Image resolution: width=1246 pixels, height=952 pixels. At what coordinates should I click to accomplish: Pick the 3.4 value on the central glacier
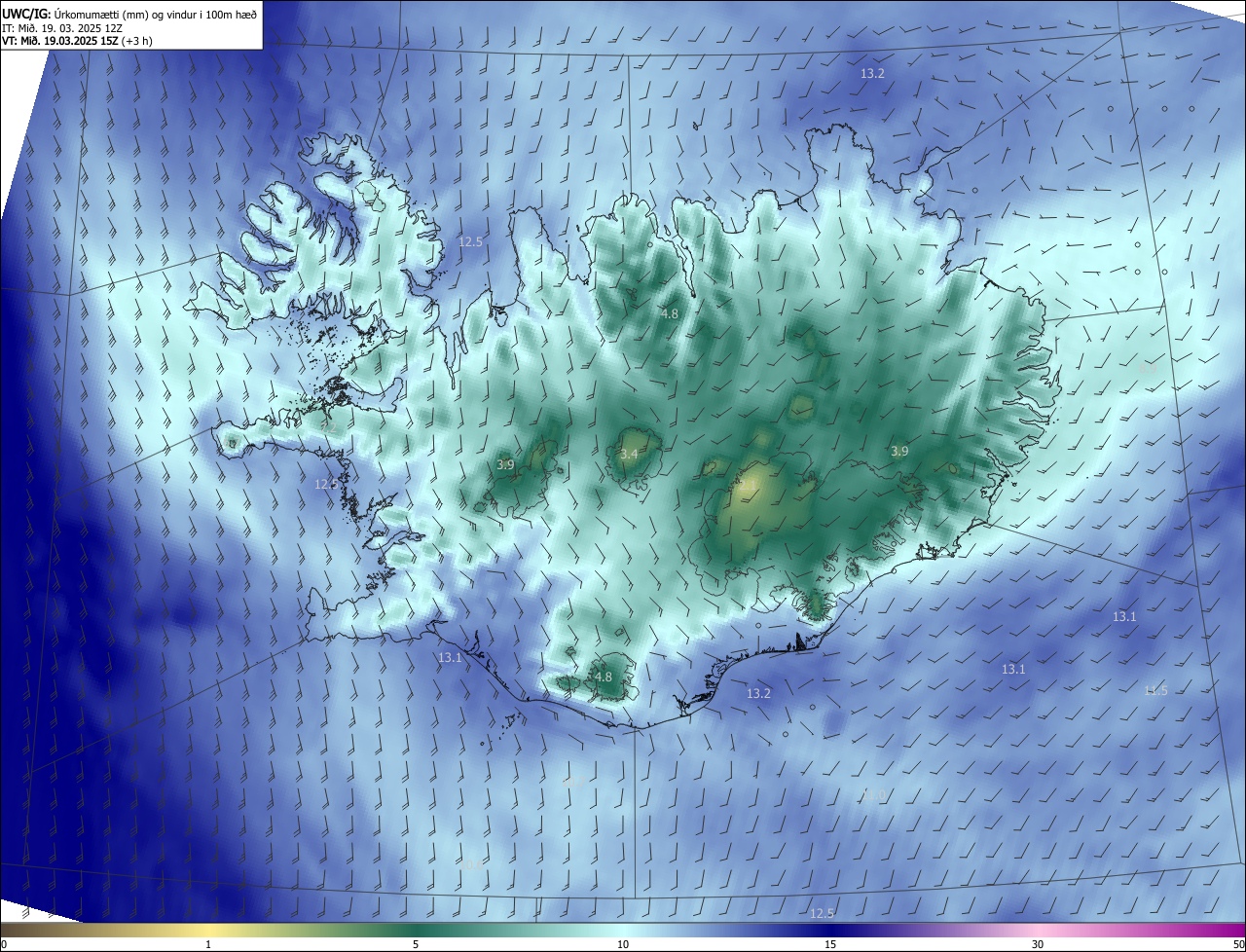coord(629,455)
